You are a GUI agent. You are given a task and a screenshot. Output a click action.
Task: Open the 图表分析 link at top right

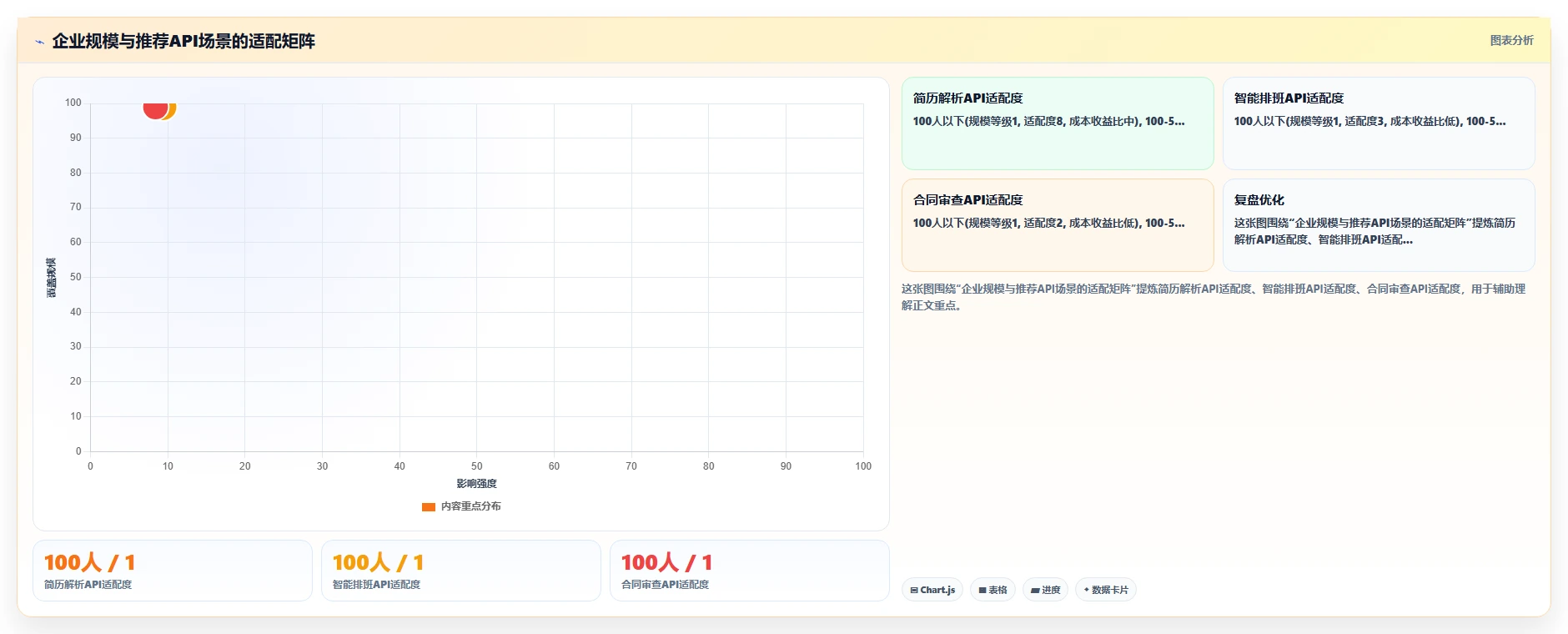(x=1511, y=40)
